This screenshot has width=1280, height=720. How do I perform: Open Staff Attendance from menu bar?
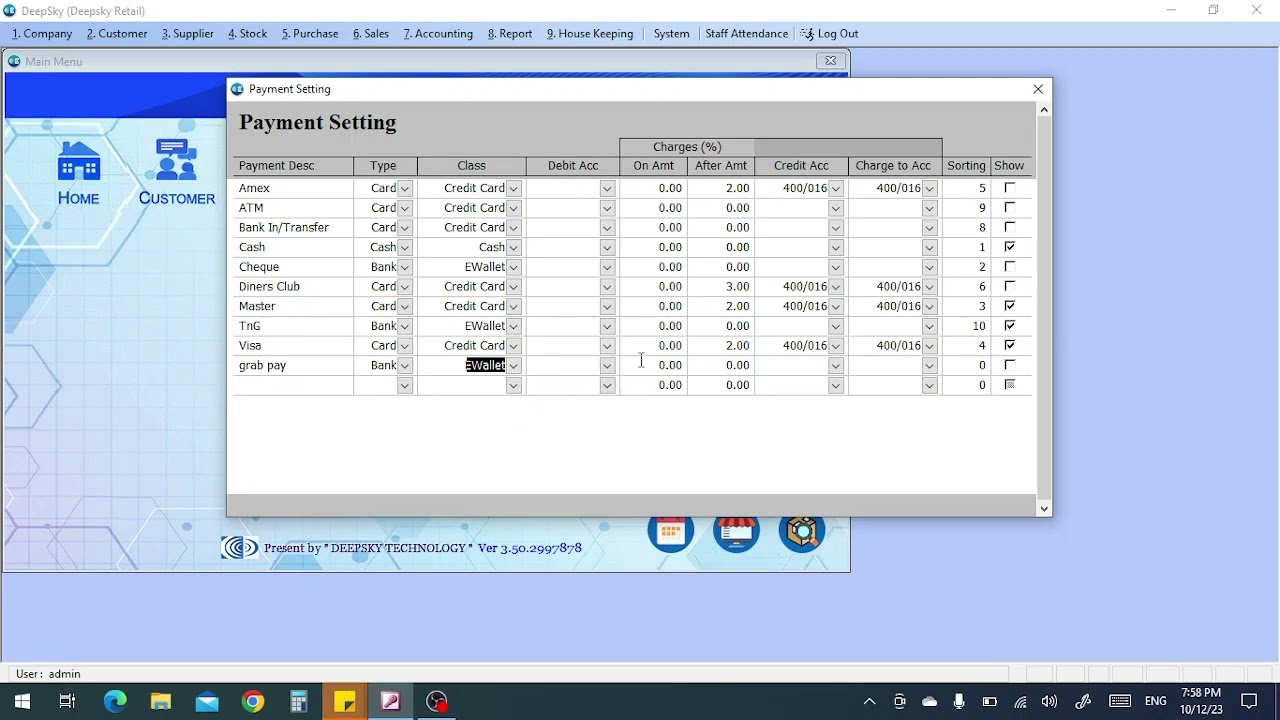[x=746, y=34]
